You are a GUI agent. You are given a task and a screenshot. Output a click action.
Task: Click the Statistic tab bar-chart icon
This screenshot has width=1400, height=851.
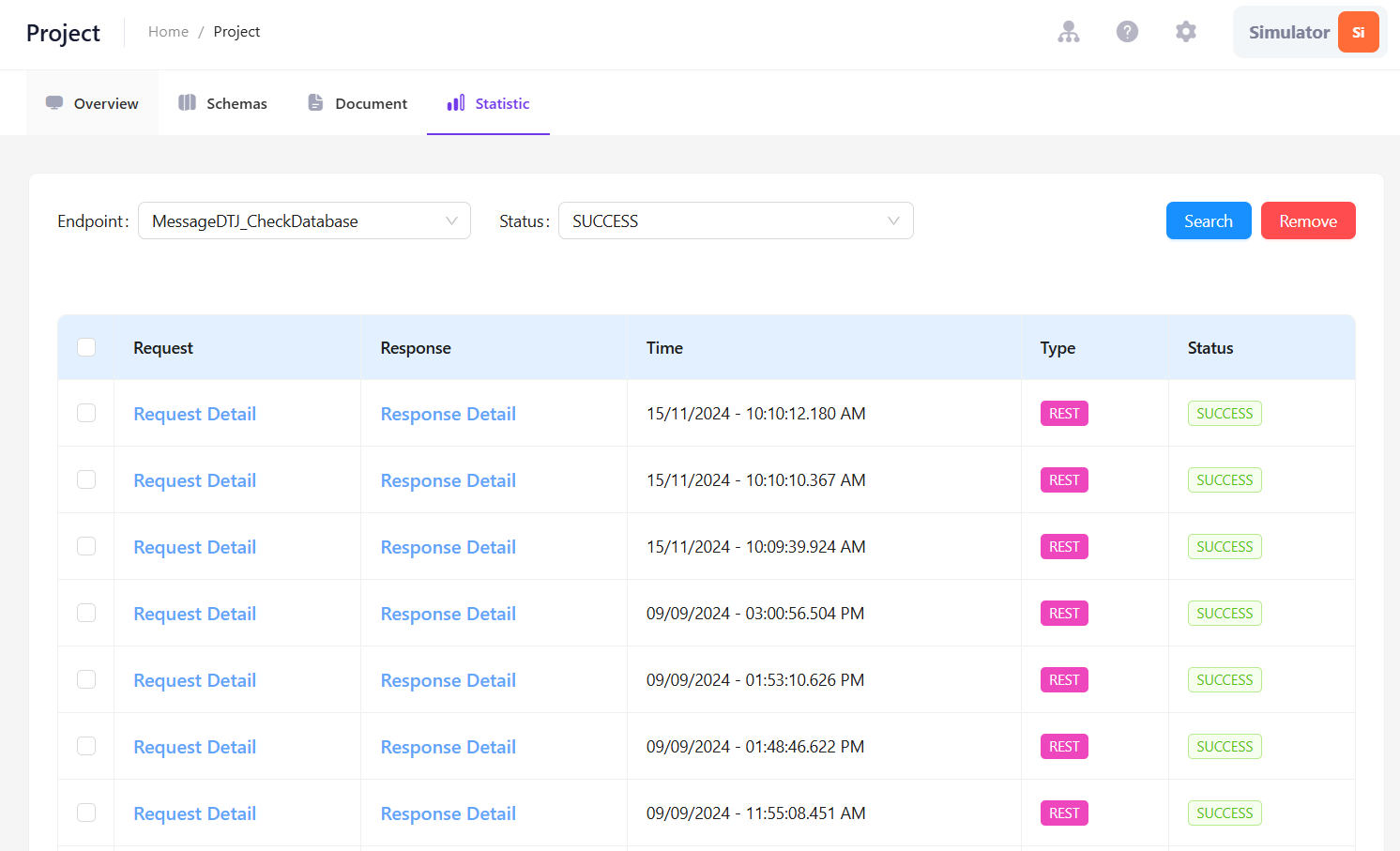click(x=456, y=102)
